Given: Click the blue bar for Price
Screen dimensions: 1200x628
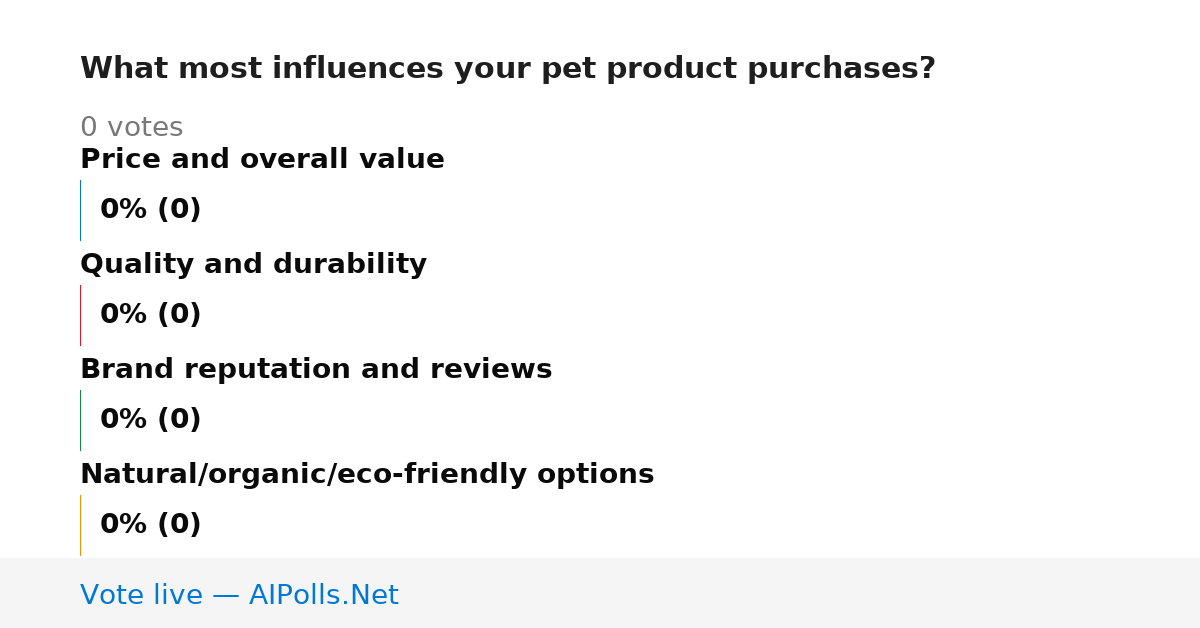Looking at the screenshot, I should click(80, 210).
